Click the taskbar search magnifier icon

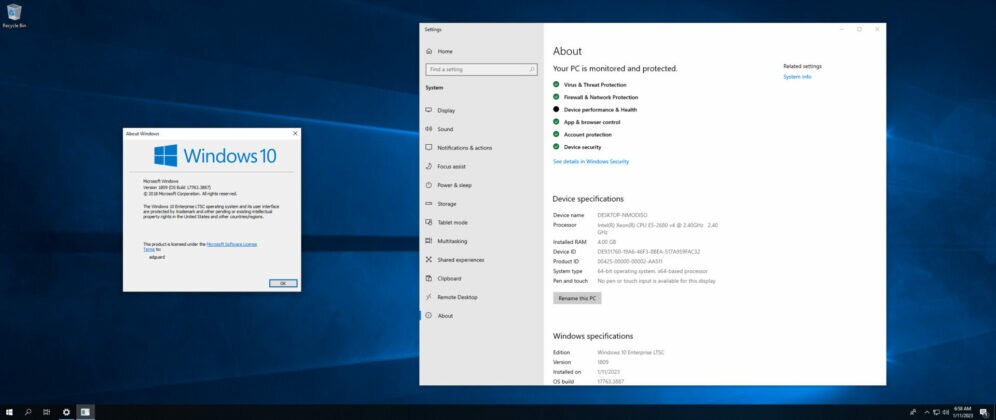coord(28,412)
